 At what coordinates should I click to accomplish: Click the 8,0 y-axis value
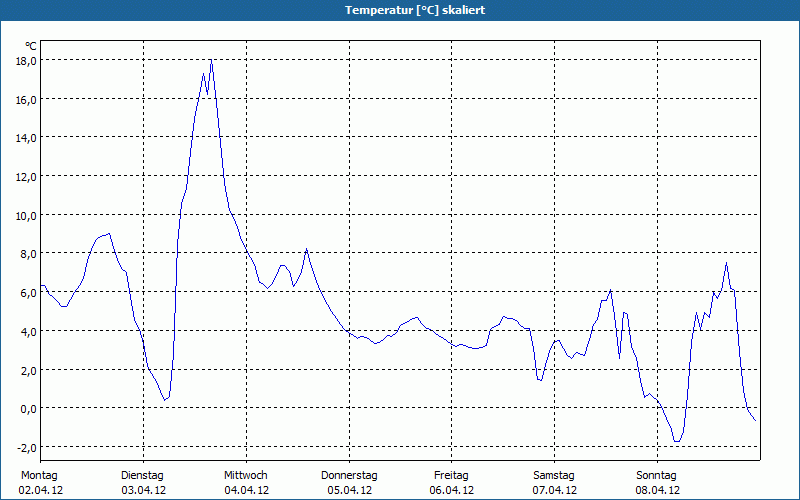coord(28,254)
